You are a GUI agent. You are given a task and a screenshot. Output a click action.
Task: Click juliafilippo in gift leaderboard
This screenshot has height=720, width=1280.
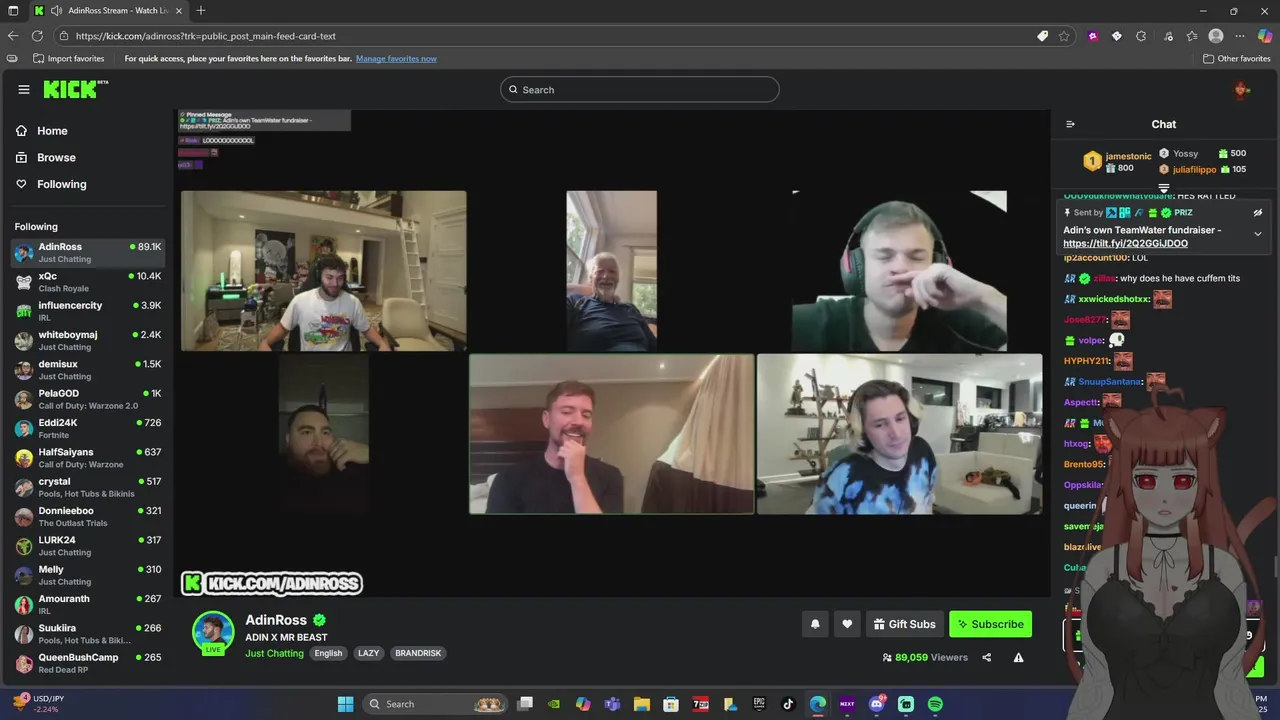point(1195,169)
